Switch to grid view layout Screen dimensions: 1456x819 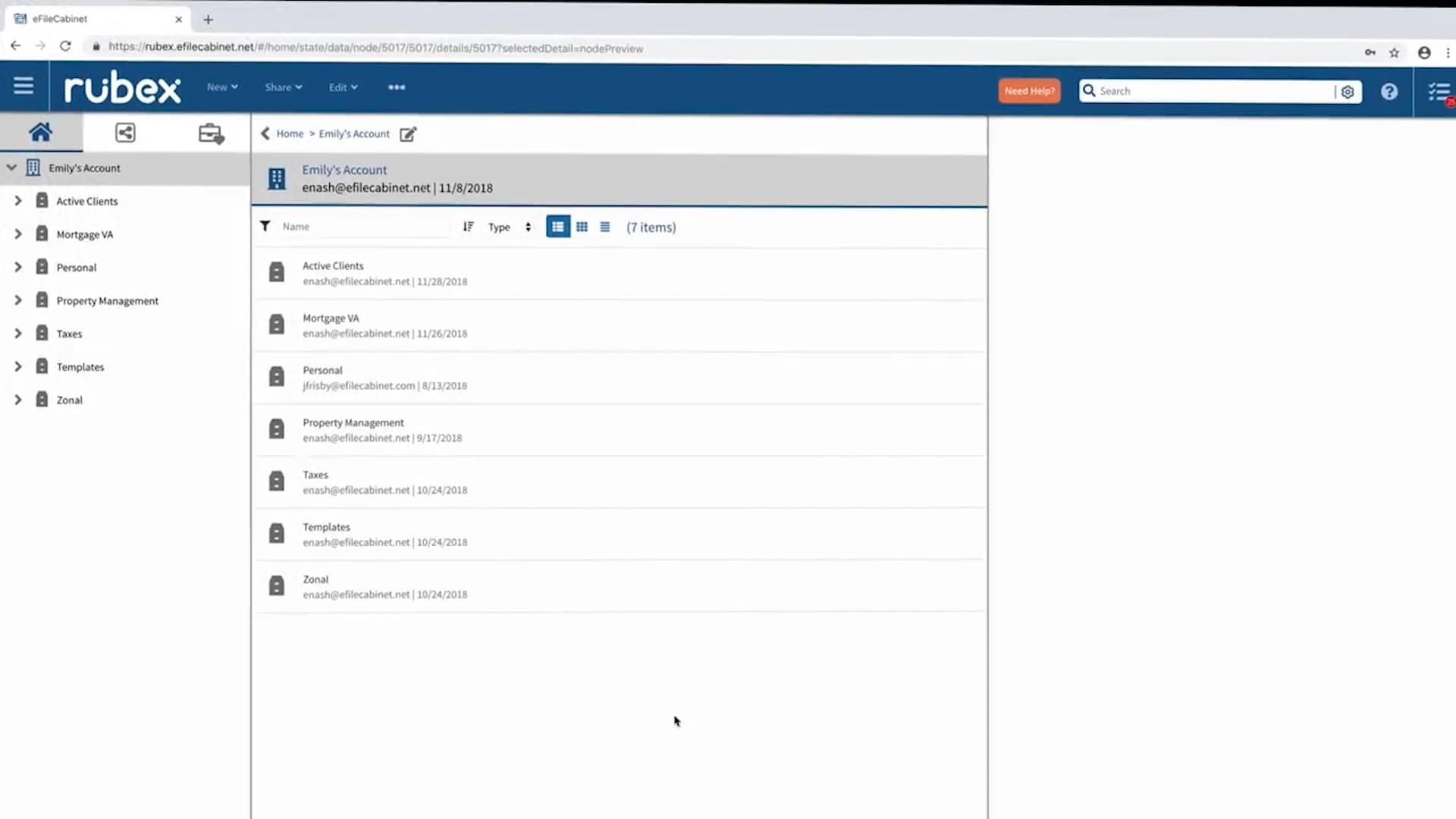(582, 226)
